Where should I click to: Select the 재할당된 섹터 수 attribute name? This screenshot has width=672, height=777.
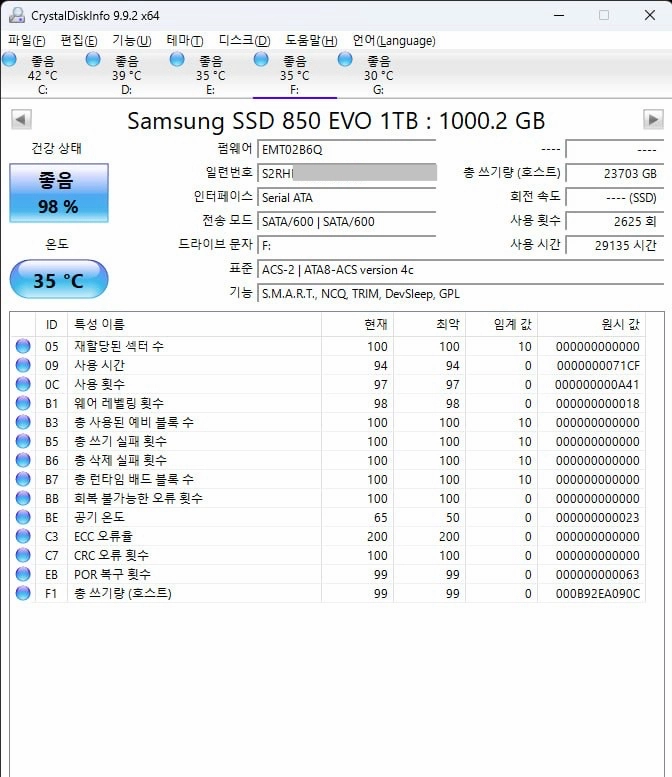click(x=119, y=346)
